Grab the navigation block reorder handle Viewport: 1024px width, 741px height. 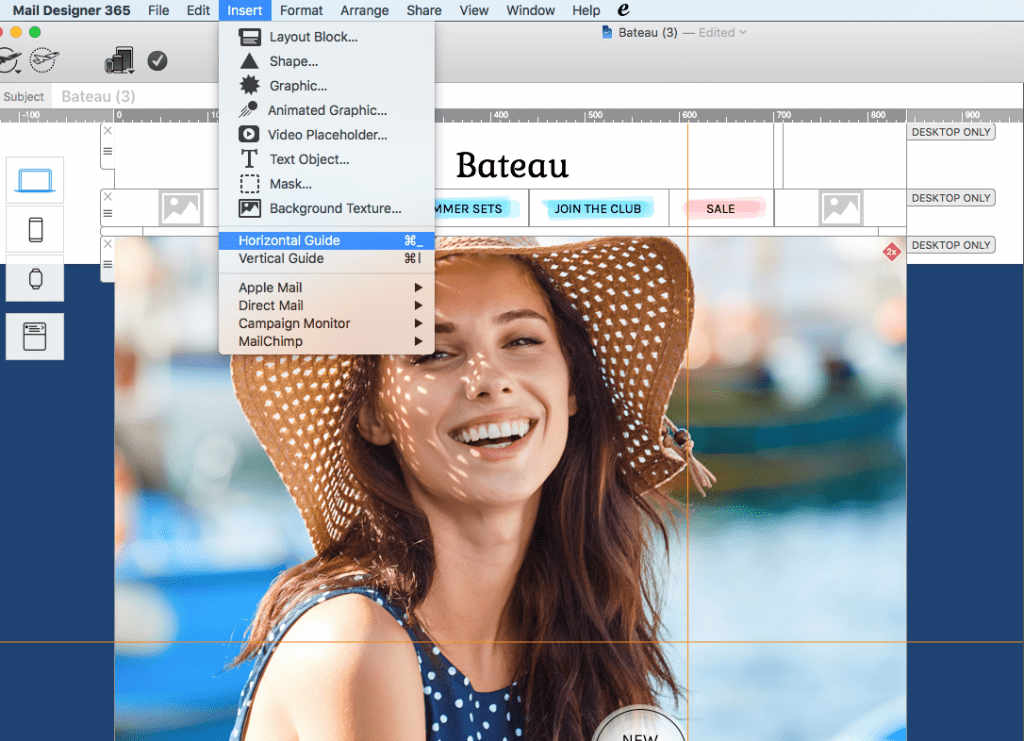pyautogui.click(x=108, y=213)
